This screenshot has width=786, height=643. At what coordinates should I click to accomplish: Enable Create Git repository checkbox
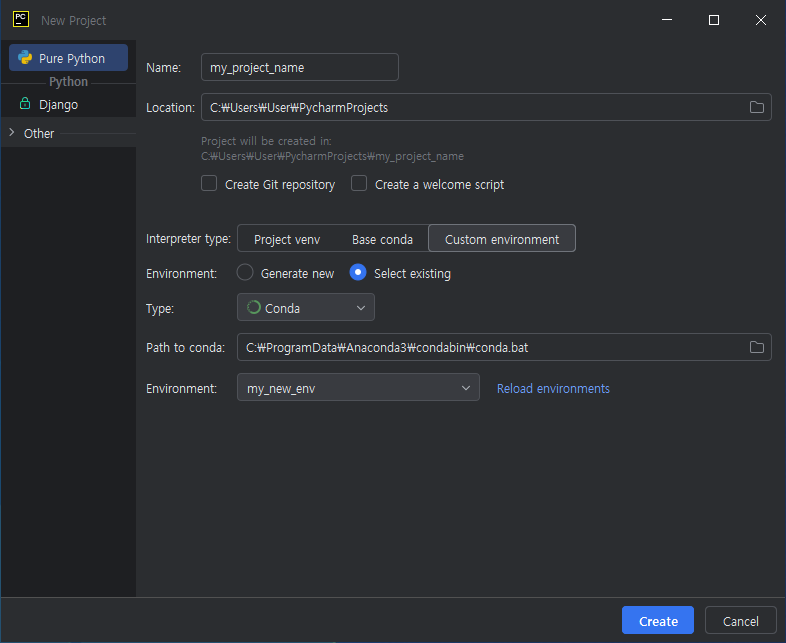[209, 183]
